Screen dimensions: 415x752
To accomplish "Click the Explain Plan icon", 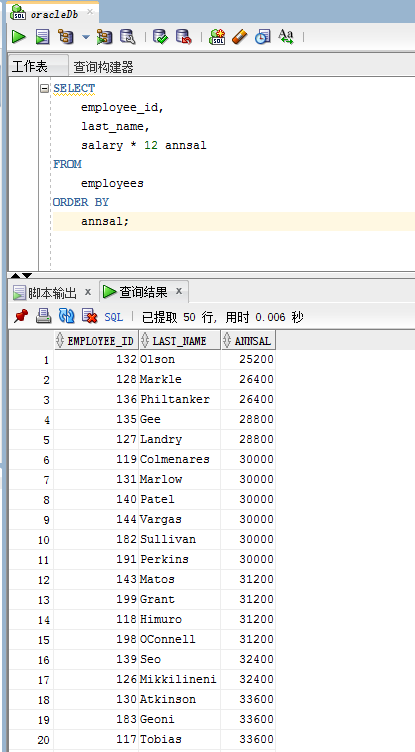I will pos(66,36).
